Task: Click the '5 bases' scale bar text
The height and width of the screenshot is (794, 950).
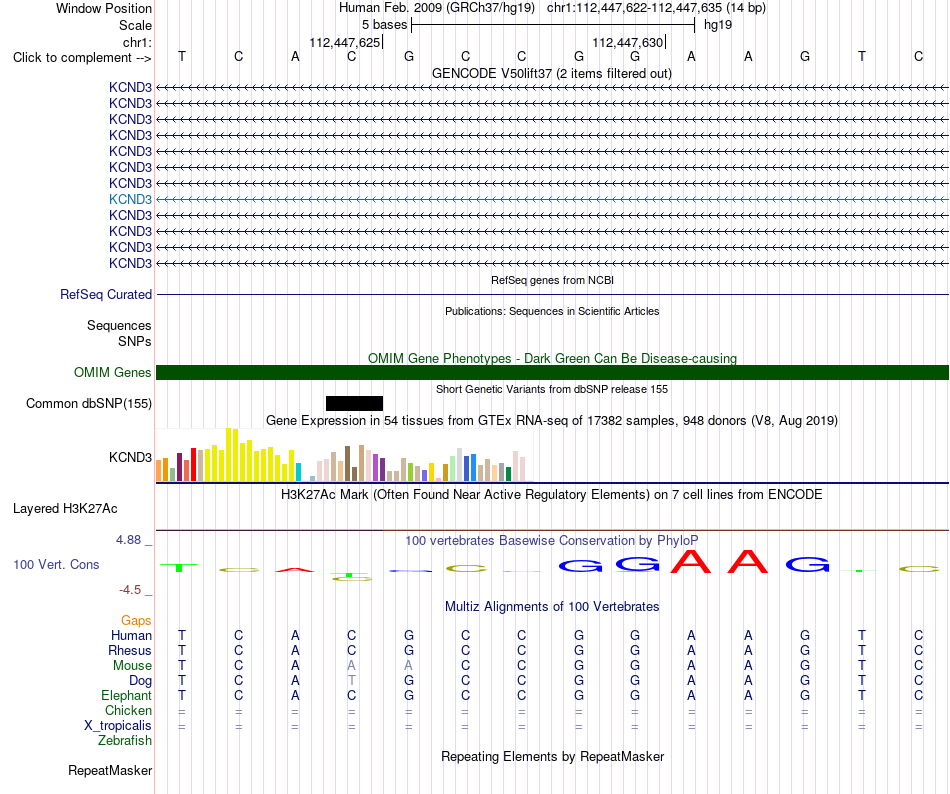Action: coord(384,25)
